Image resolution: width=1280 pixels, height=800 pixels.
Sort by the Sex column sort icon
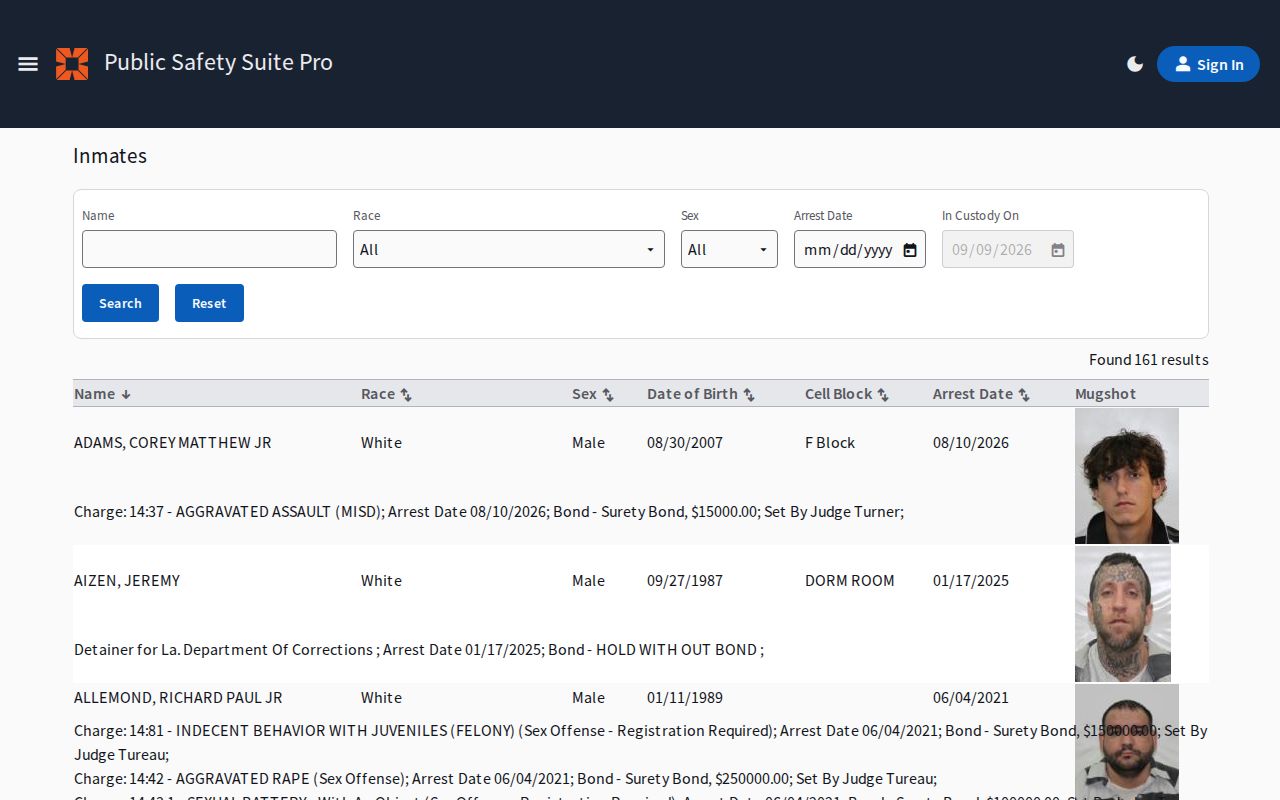[608, 395]
